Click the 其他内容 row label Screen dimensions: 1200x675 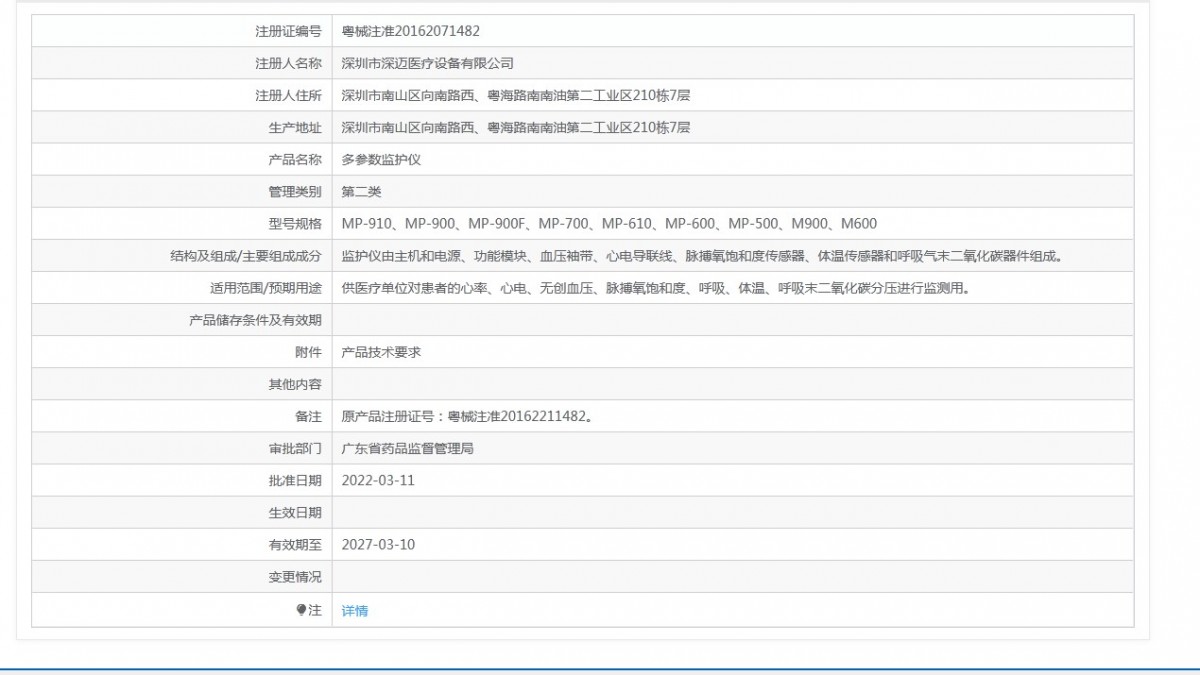(296, 384)
